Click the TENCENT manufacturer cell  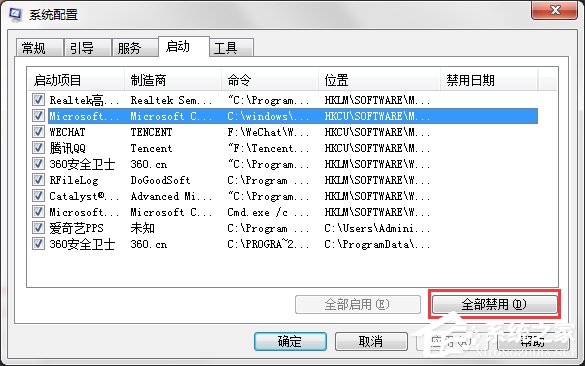(151, 132)
